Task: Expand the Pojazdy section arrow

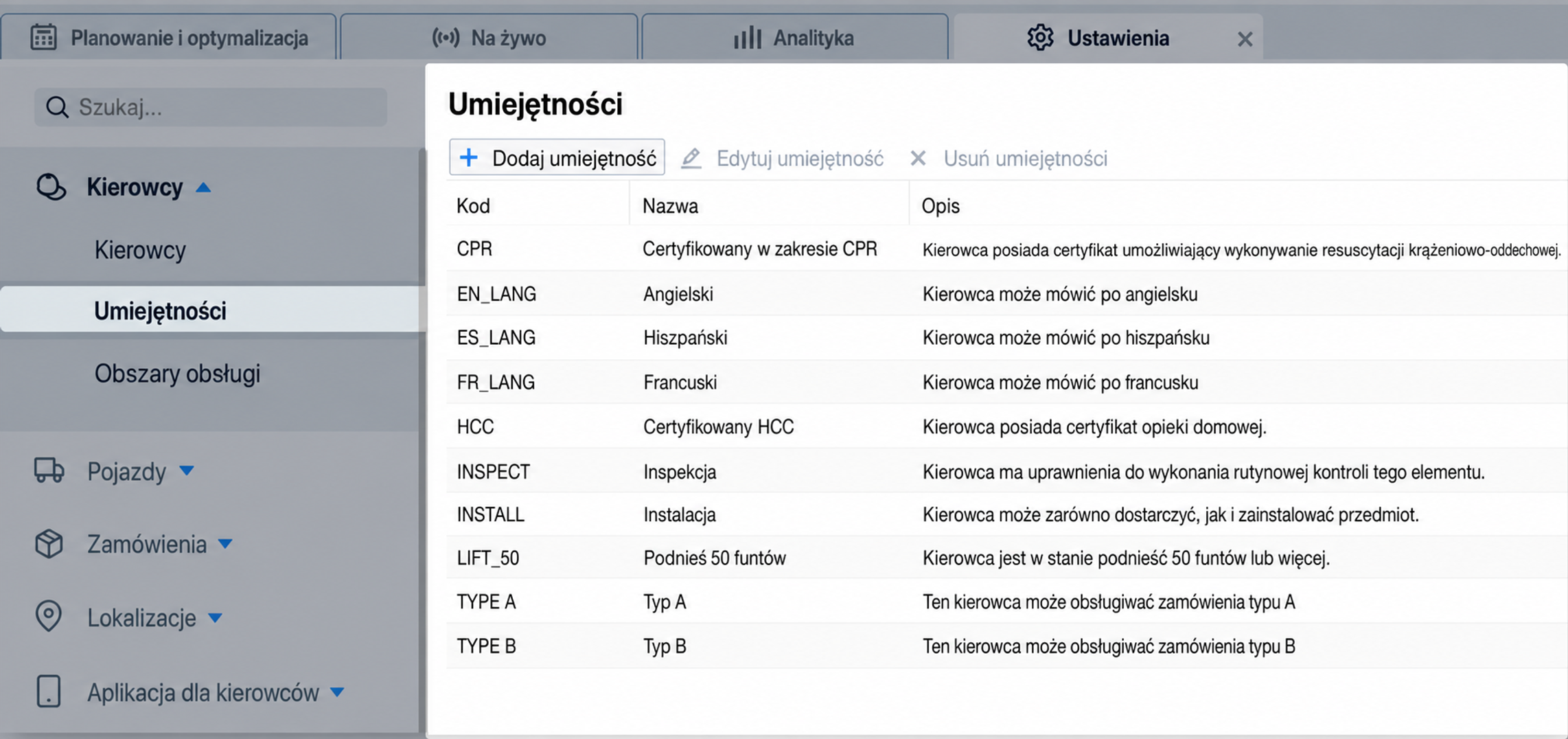Action: pyautogui.click(x=187, y=470)
